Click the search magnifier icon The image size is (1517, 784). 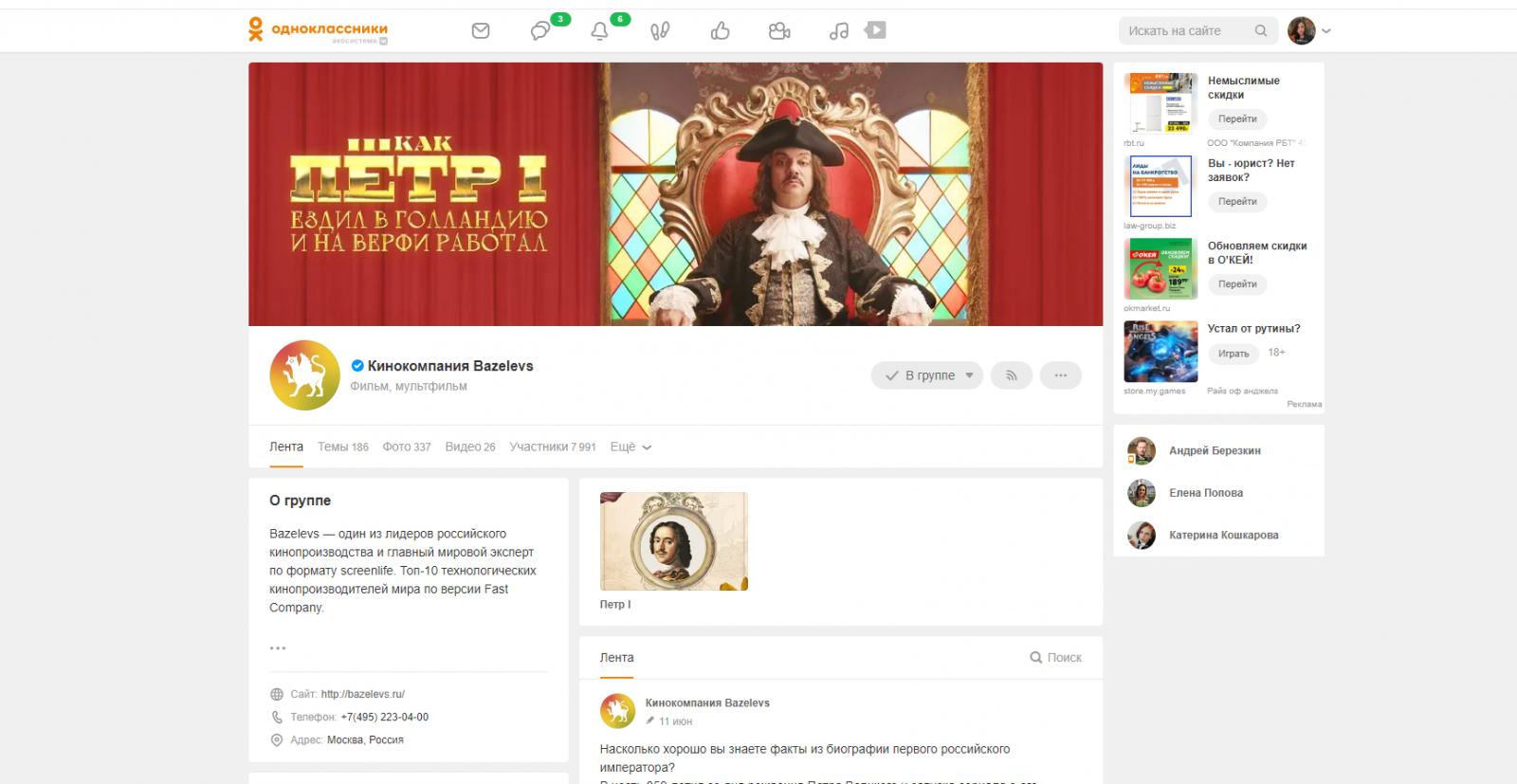tap(1261, 31)
